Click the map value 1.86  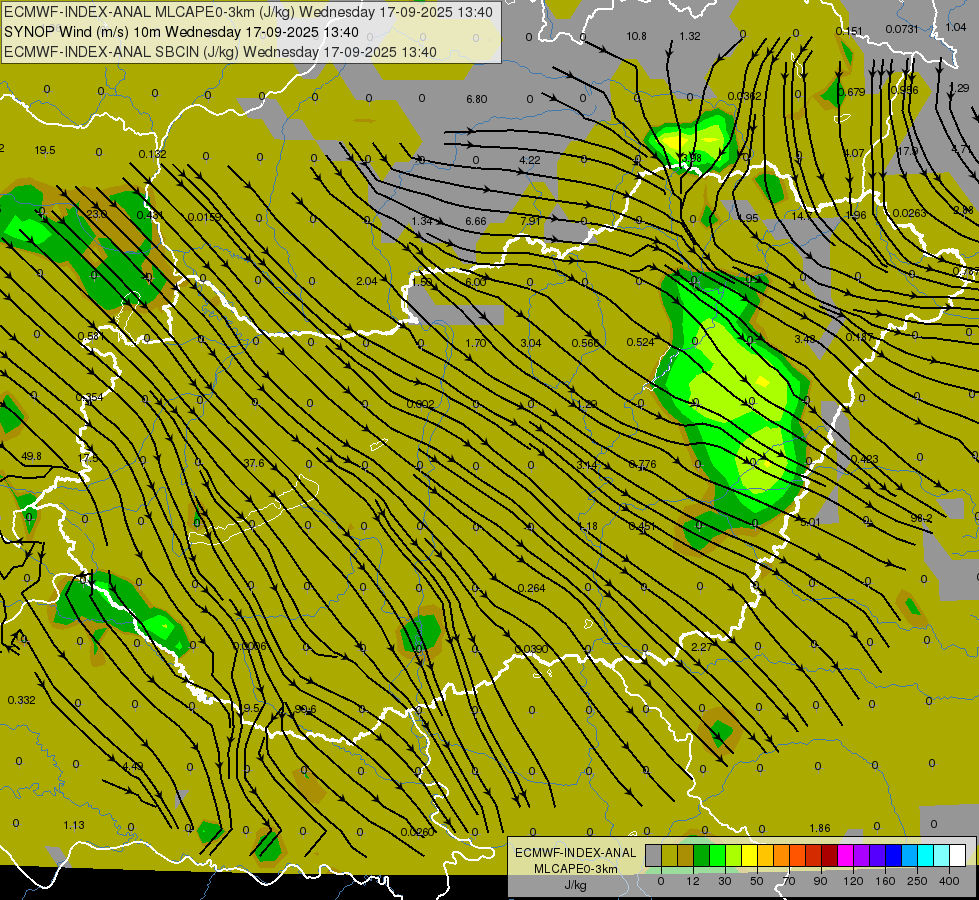click(820, 828)
